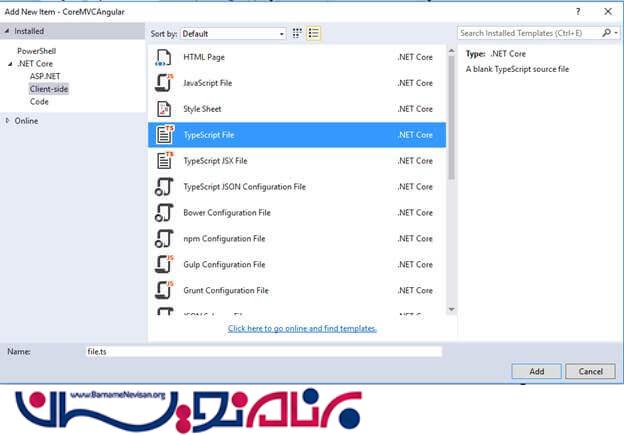
Task: Collapse the Installed templates section
Action: (x=9, y=33)
